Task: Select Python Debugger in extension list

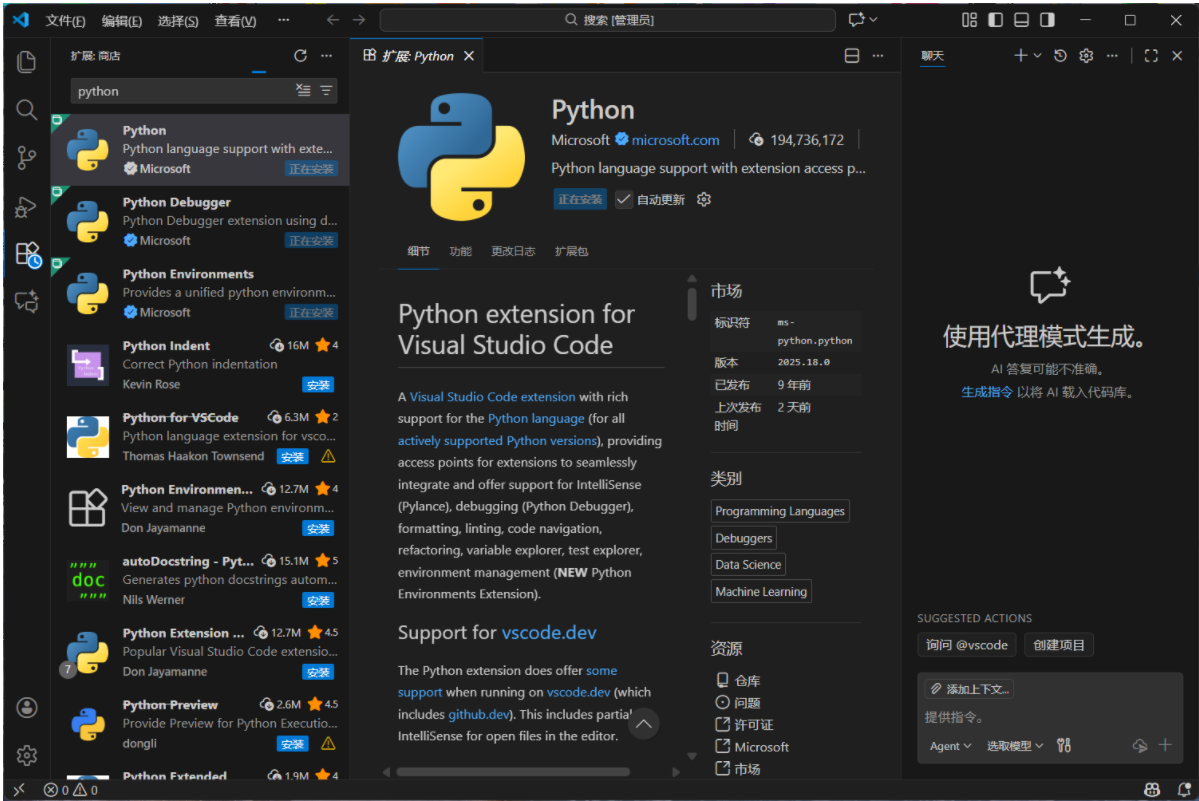Action: (200, 222)
